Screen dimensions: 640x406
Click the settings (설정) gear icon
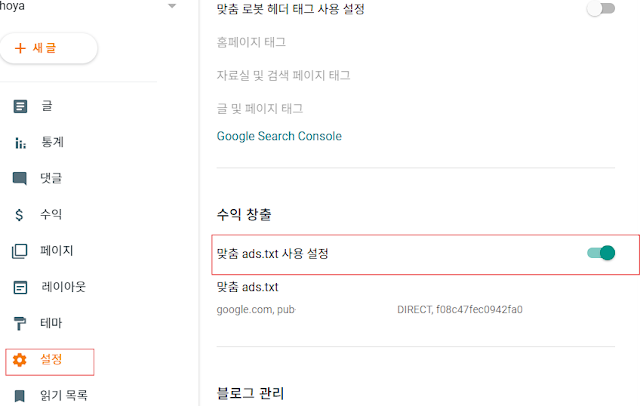click(20, 359)
